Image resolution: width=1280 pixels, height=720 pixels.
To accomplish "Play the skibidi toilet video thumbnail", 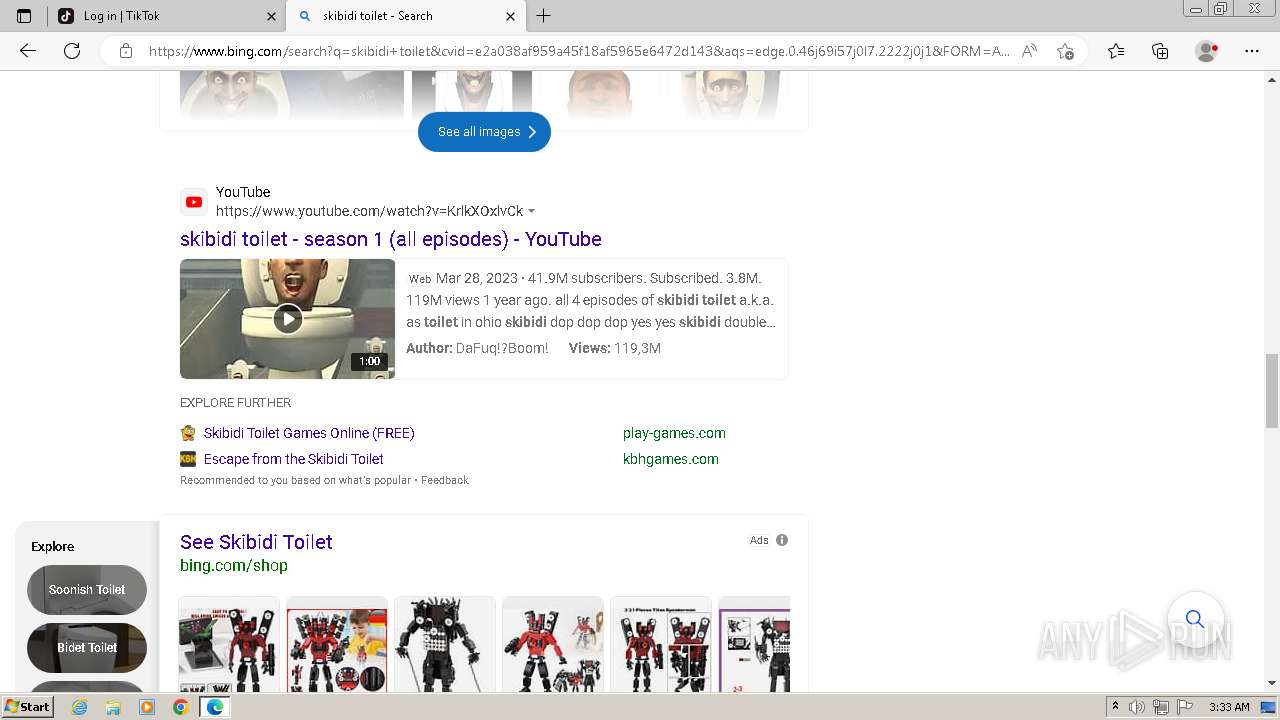I will [x=287, y=319].
